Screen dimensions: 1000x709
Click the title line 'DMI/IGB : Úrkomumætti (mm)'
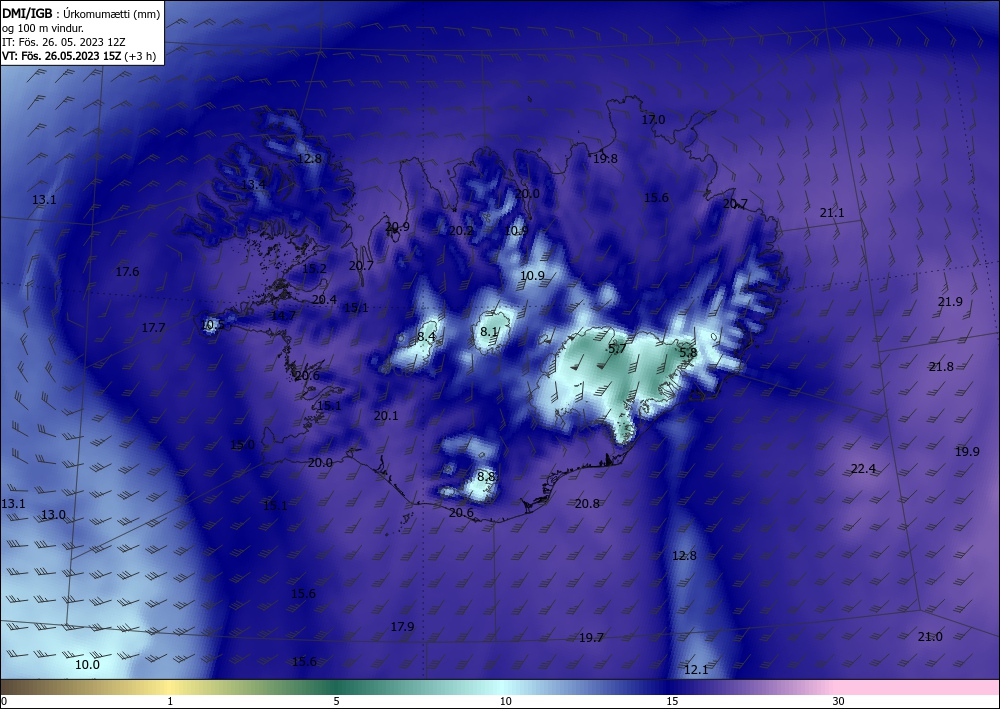point(81,14)
